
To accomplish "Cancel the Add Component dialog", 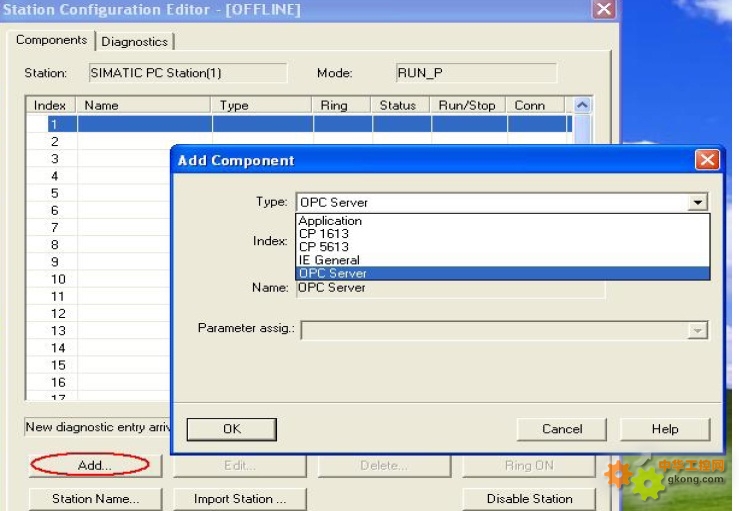I will click(x=562, y=429).
